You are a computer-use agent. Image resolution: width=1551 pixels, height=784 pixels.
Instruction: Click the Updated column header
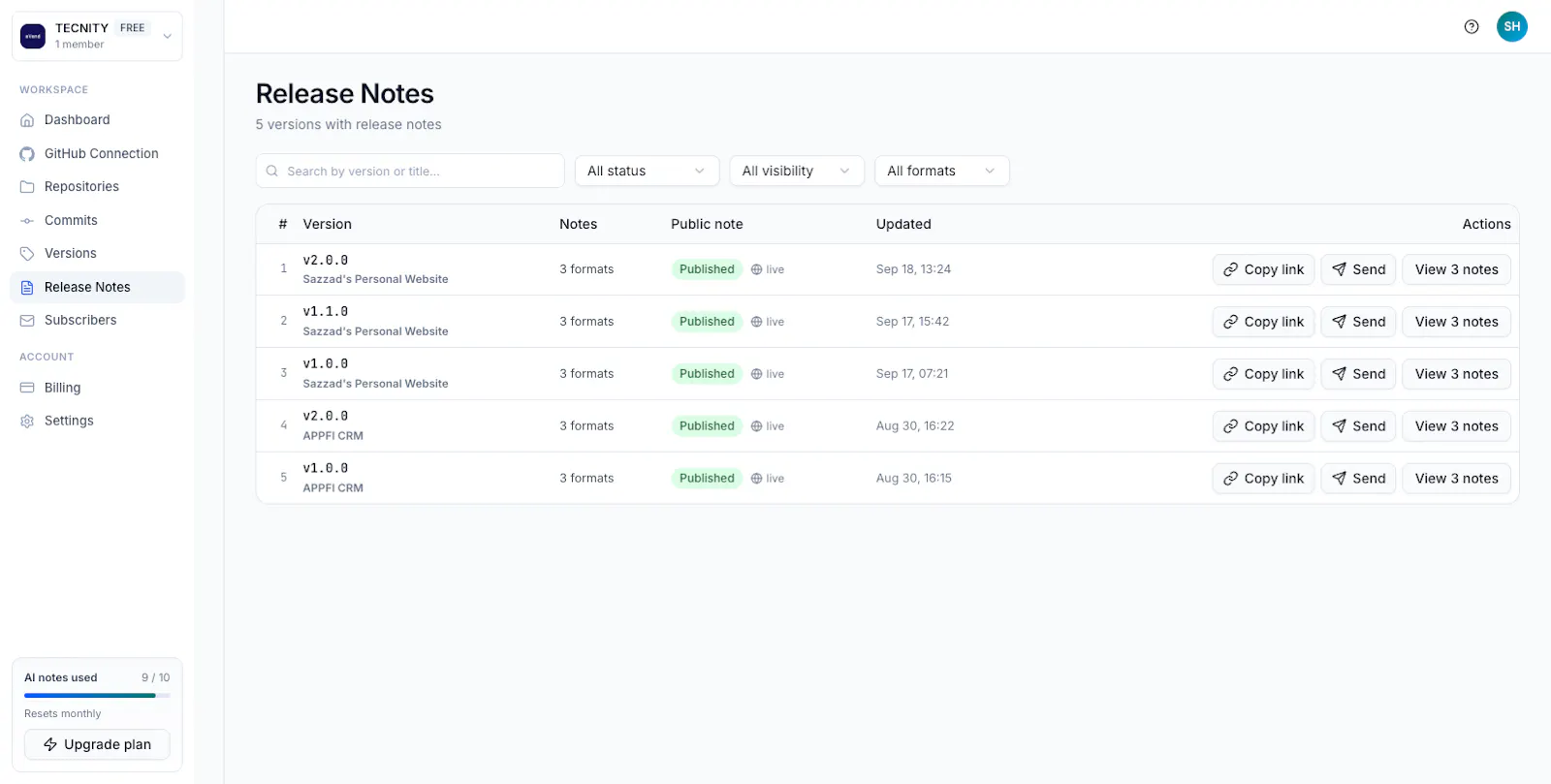tap(903, 224)
